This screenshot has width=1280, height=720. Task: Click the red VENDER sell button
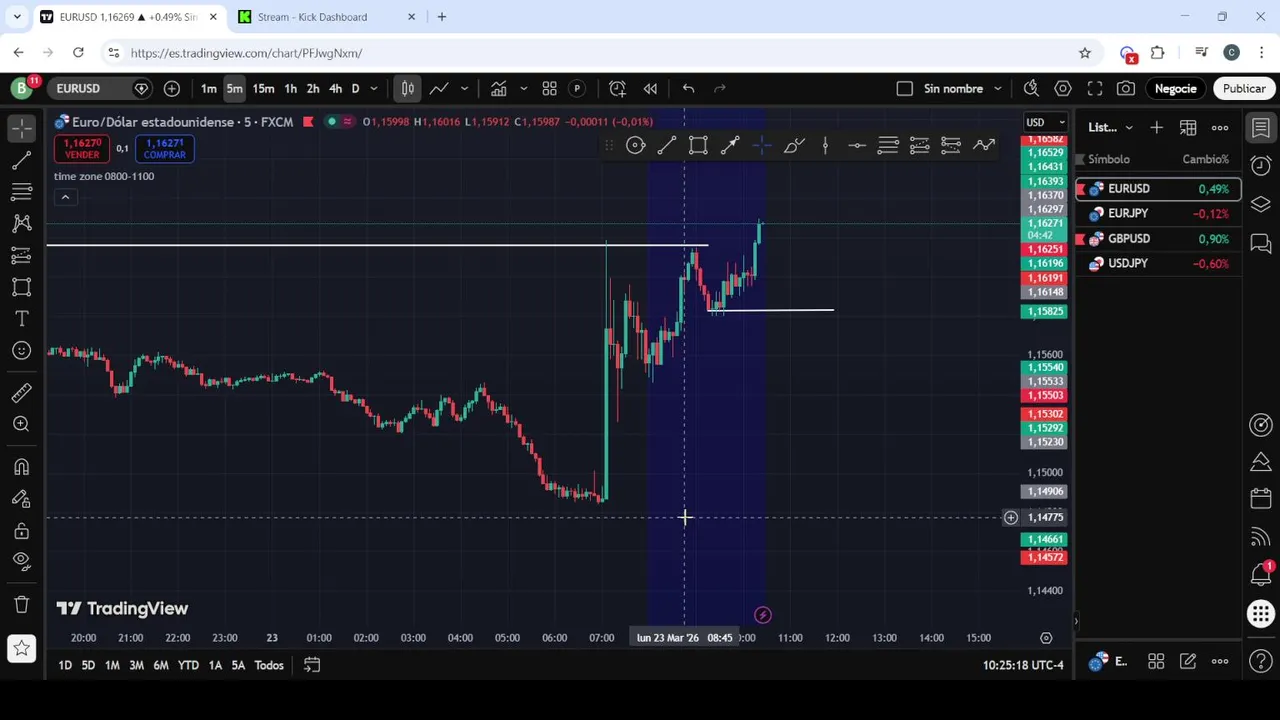tap(82, 149)
